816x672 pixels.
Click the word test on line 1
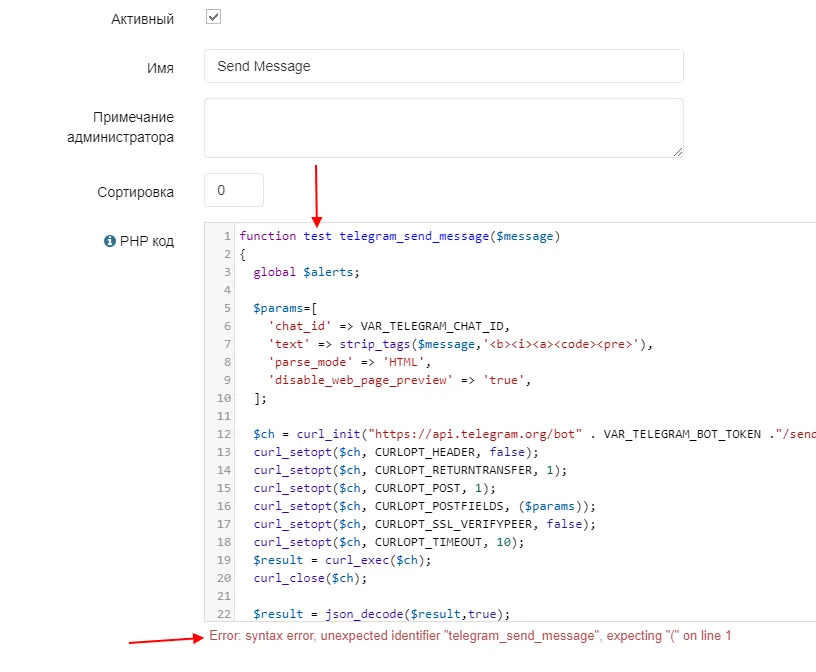pyautogui.click(x=317, y=236)
